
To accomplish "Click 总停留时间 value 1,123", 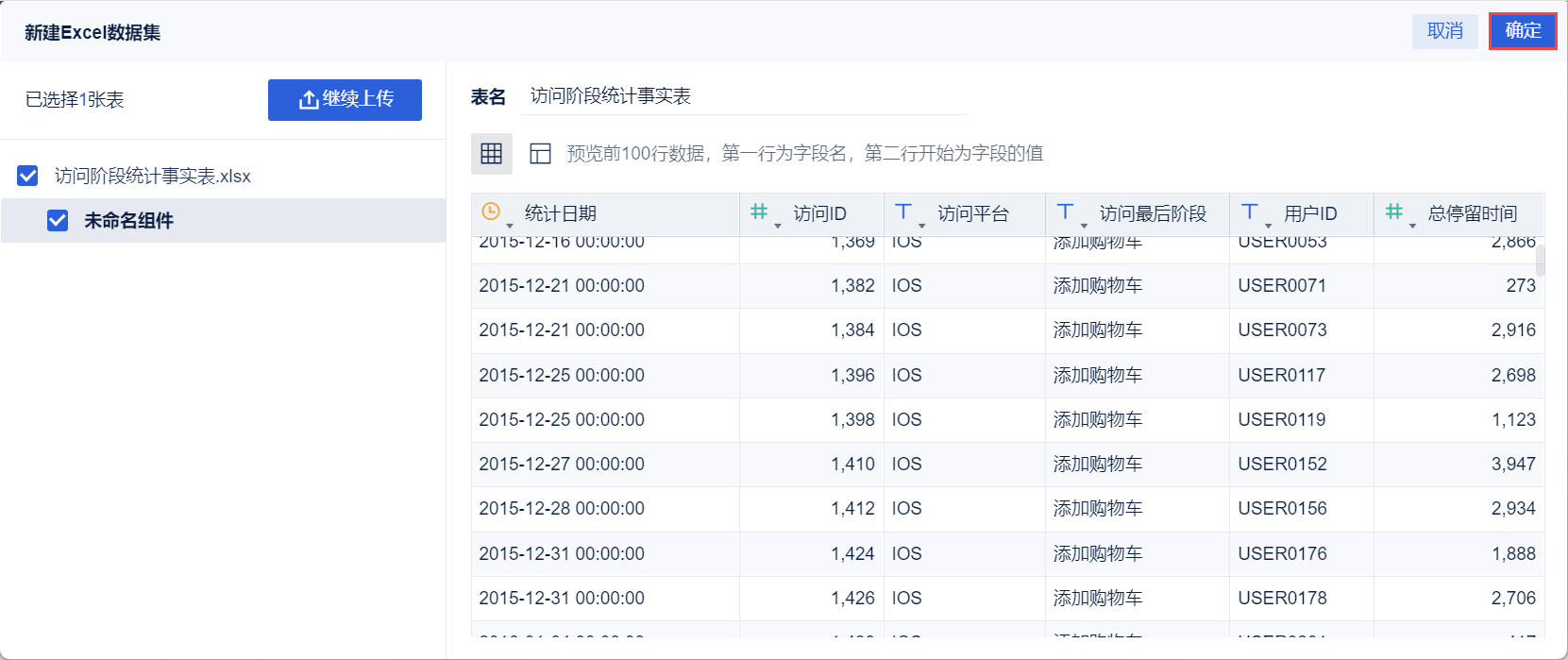I will (x=1513, y=419).
